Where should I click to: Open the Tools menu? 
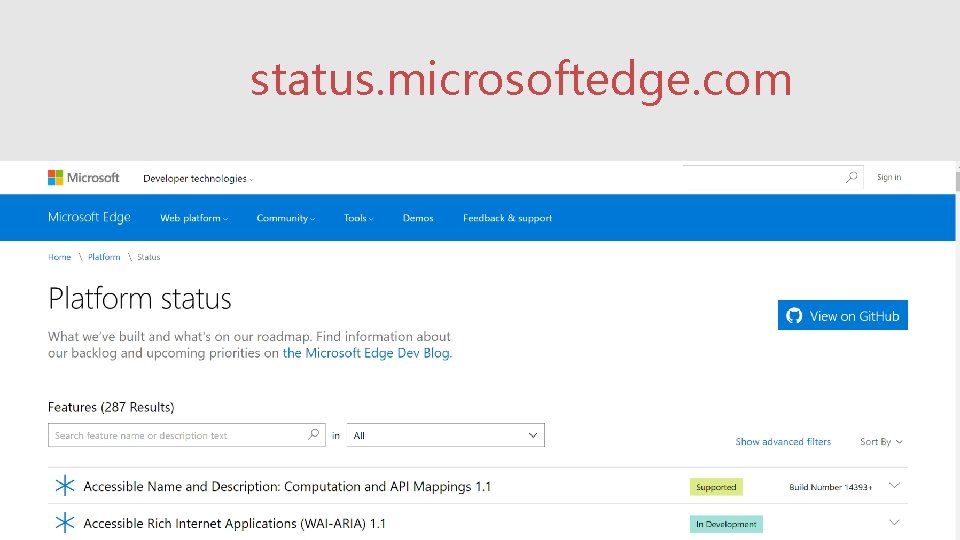point(358,218)
